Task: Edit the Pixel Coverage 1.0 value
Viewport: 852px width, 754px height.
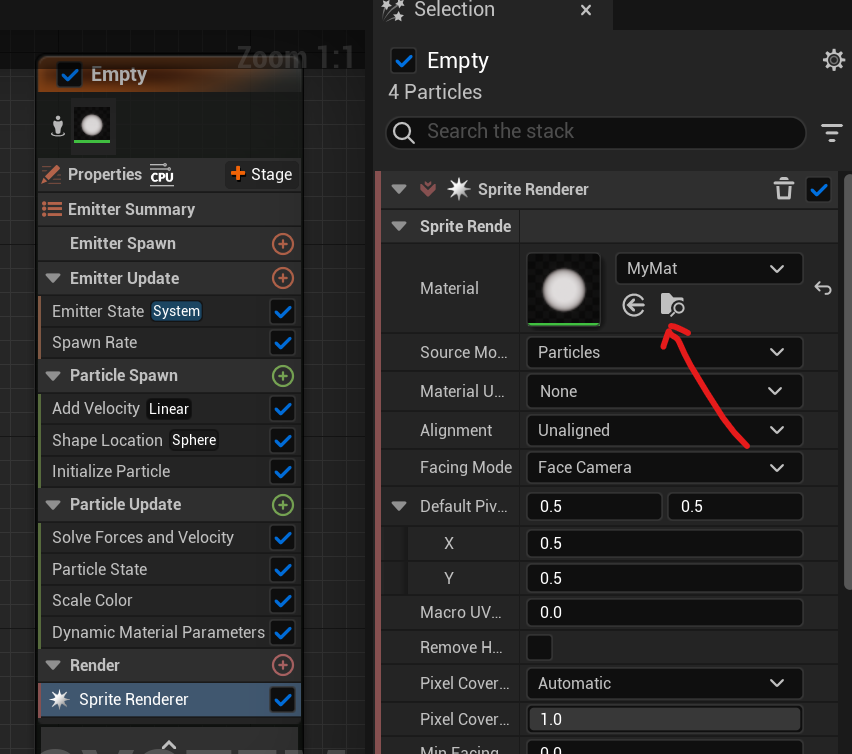Action: pos(665,719)
